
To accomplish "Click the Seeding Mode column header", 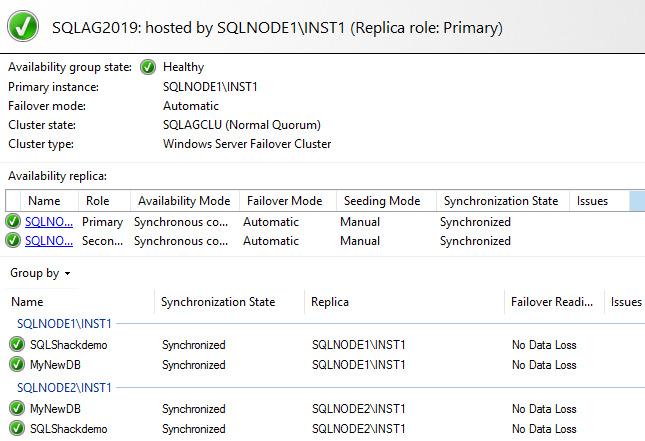I will 380,201.
